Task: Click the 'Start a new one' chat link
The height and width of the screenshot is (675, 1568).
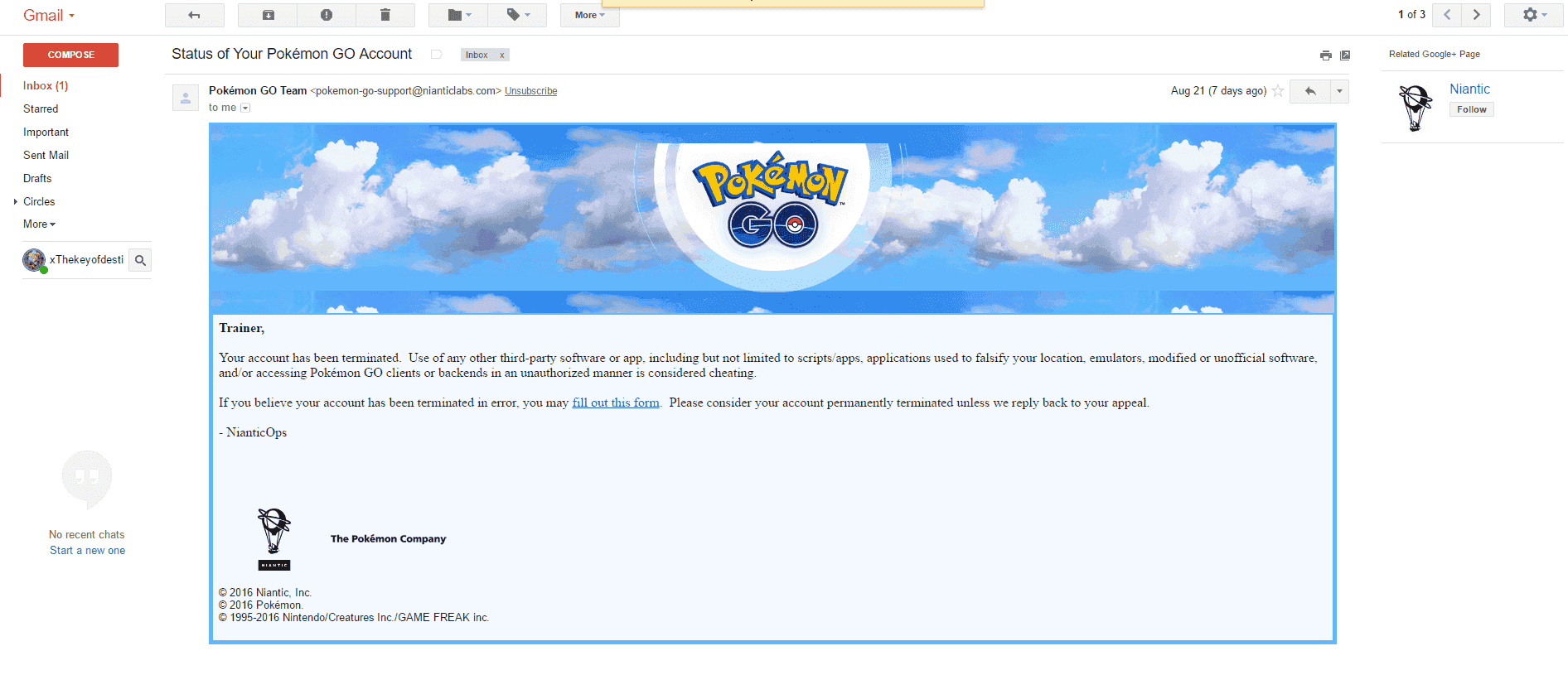Action: pyautogui.click(x=87, y=550)
